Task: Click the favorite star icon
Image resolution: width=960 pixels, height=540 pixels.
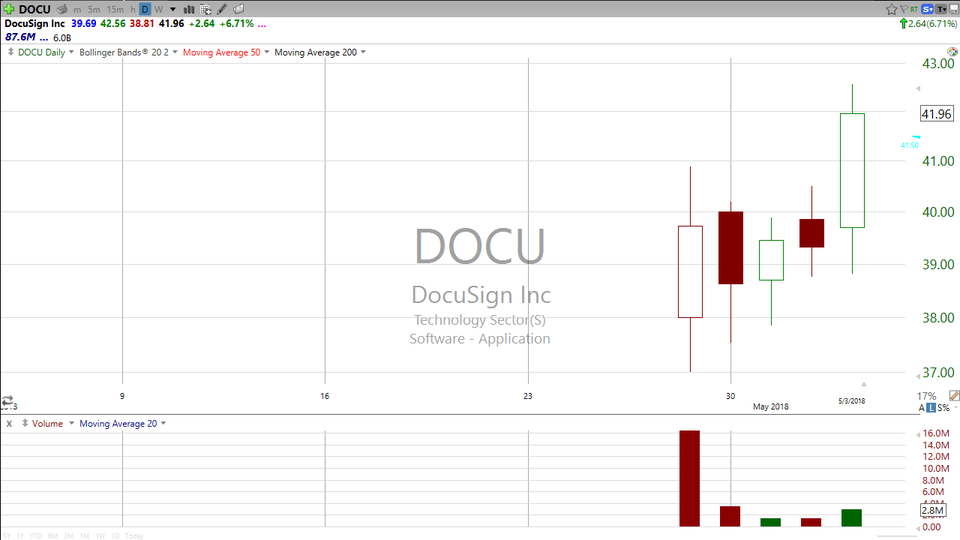Action: tap(891, 9)
